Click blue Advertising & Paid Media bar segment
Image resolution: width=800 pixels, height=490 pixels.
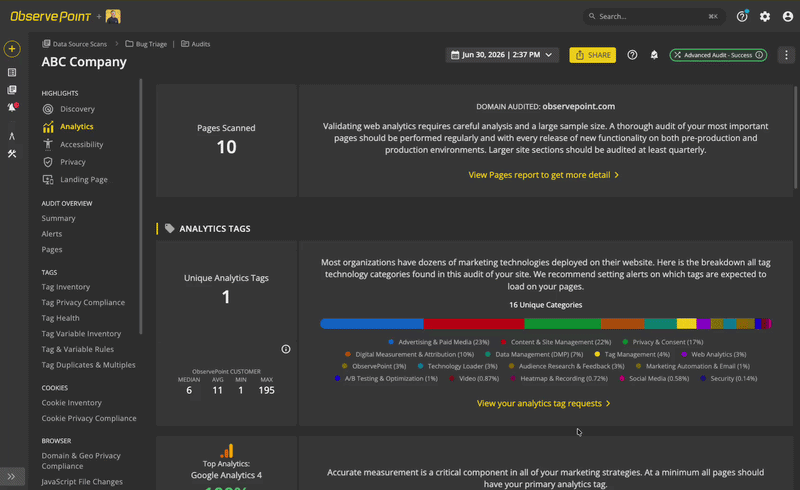point(372,324)
